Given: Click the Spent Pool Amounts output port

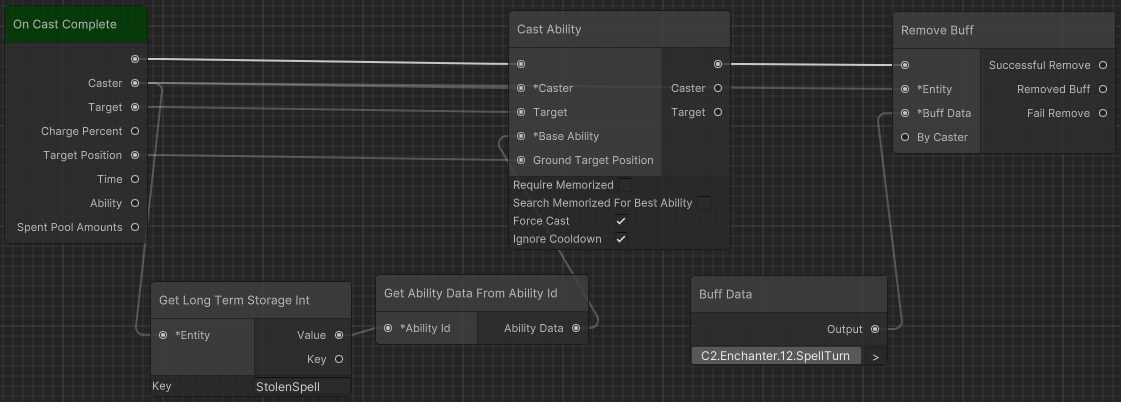Looking at the screenshot, I should point(135,227).
